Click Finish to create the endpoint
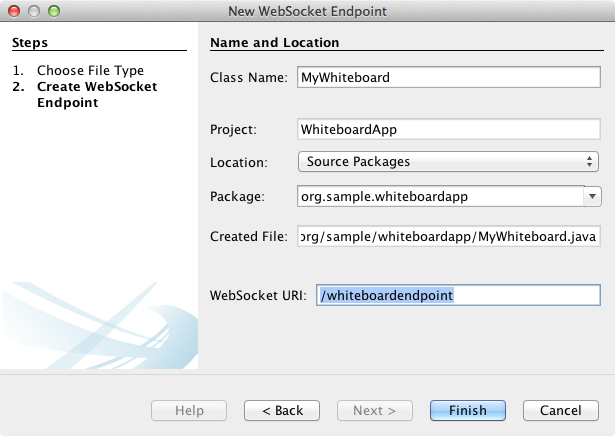The image size is (615, 436). [x=467, y=411]
